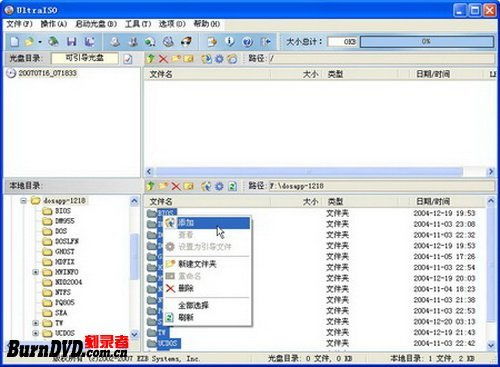This screenshot has width=500, height=367.
Task: Click the Add globe icon in local toolbar
Action: (x=206, y=186)
